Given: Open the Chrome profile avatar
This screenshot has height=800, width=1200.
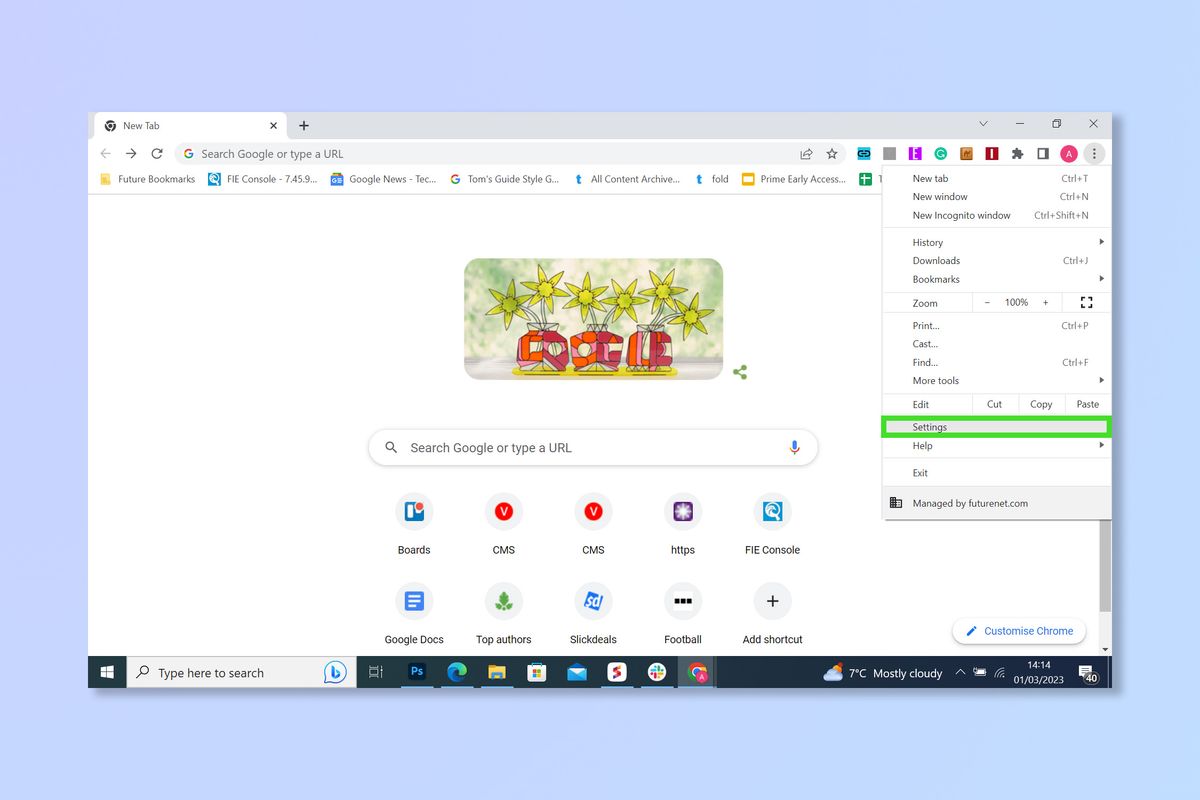Looking at the screenshot, I should (x=1068, y=153).
